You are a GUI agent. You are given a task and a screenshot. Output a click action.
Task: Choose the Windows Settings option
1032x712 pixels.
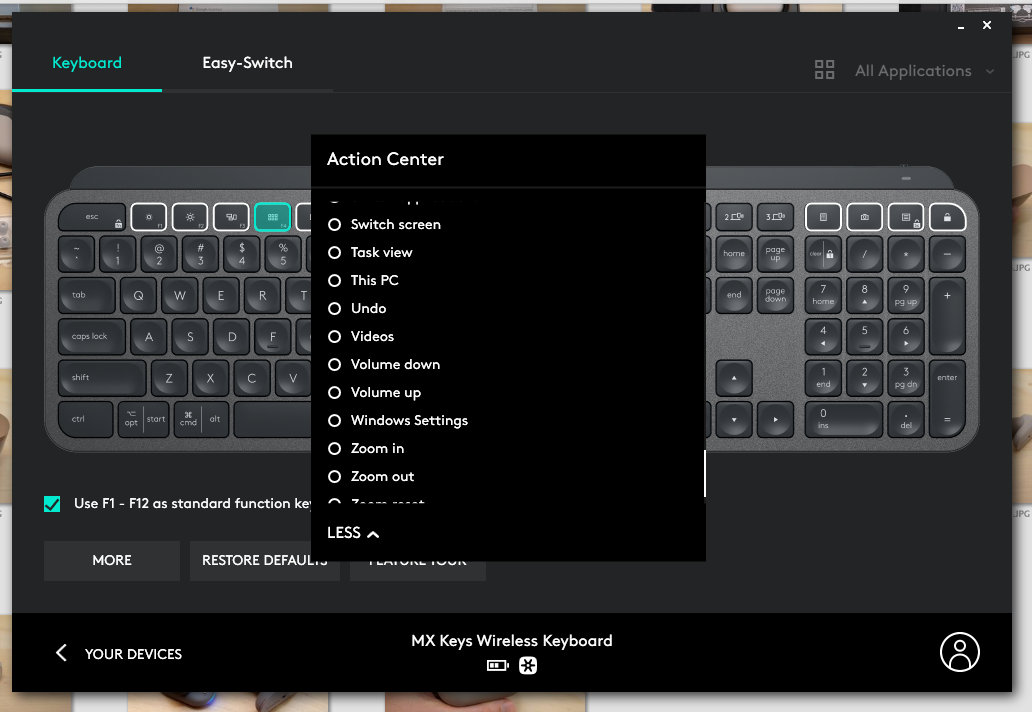pyautogui.click(x=398, y=420)
